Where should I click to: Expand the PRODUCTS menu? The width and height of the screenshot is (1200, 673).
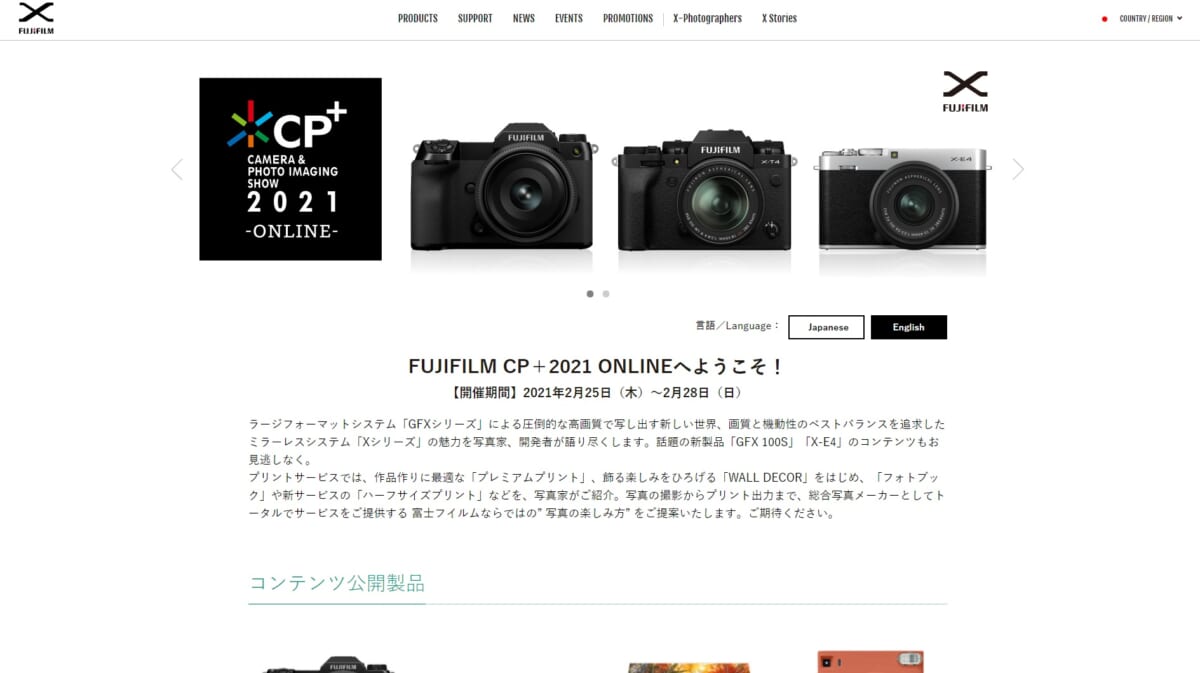(418, 19)
